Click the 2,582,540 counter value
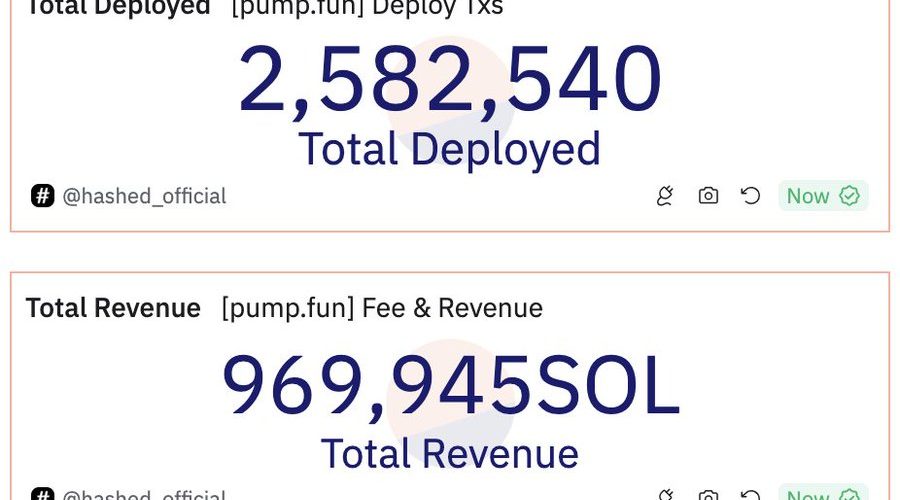This screenshot has width=900, height=500. click(x=450, y=80)
